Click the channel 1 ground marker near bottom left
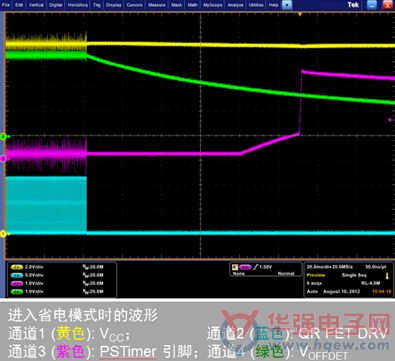The height and width of the screenshot is (361, 395). coord(3,234)
